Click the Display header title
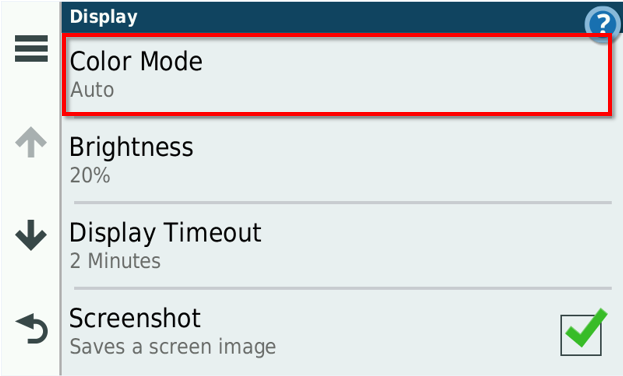This screenshot has height=376, width=623. 104,17
